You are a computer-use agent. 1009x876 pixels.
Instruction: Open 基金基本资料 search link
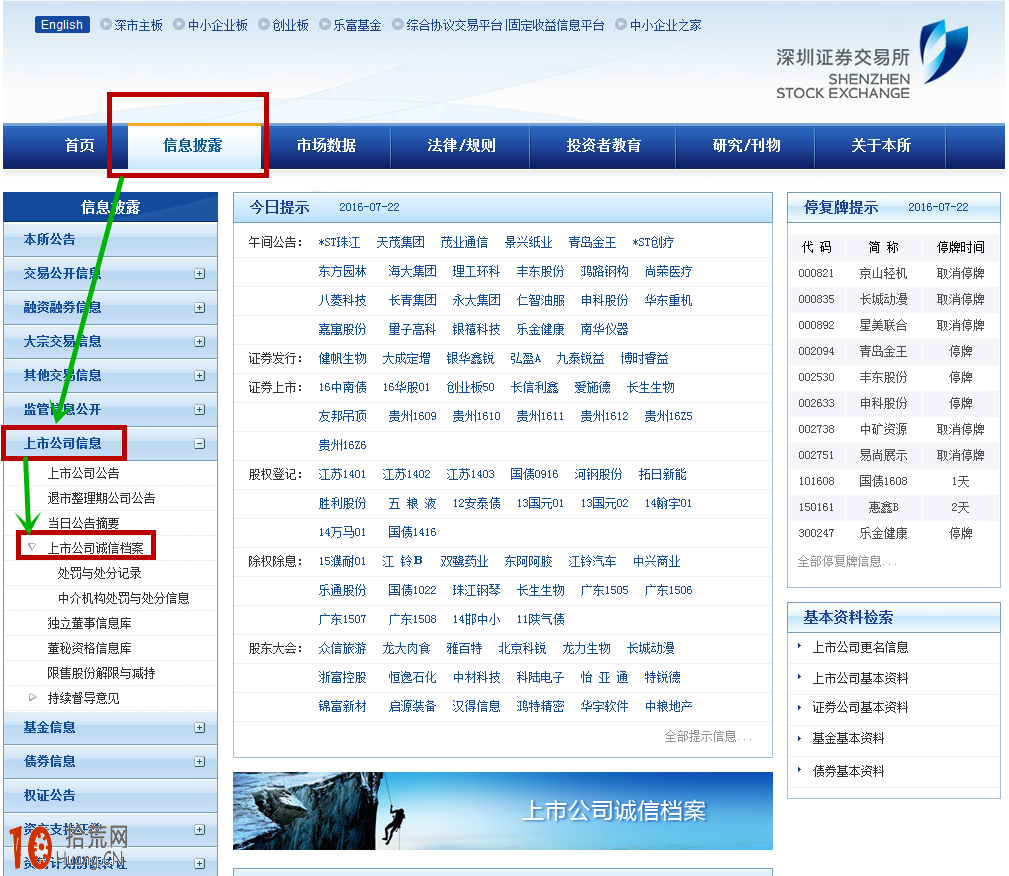coord(848,739)
